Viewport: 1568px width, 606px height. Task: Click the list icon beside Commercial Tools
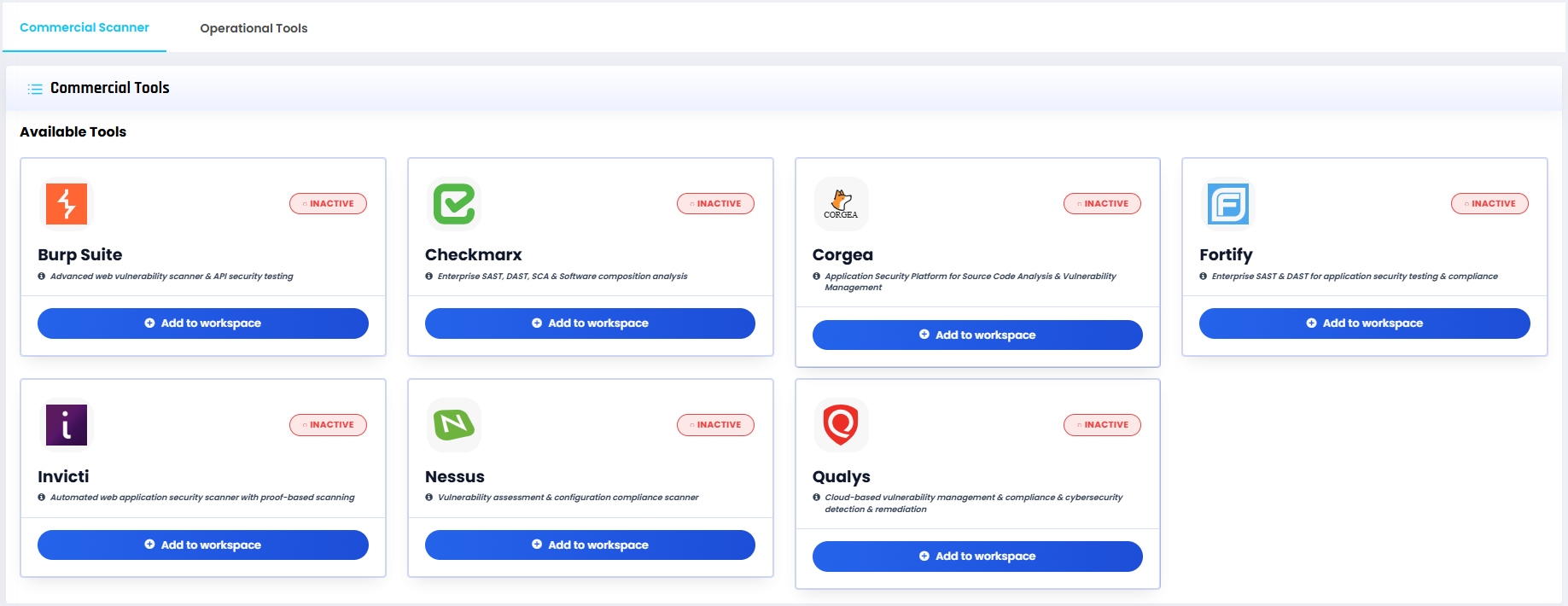(x=35, y=89)
